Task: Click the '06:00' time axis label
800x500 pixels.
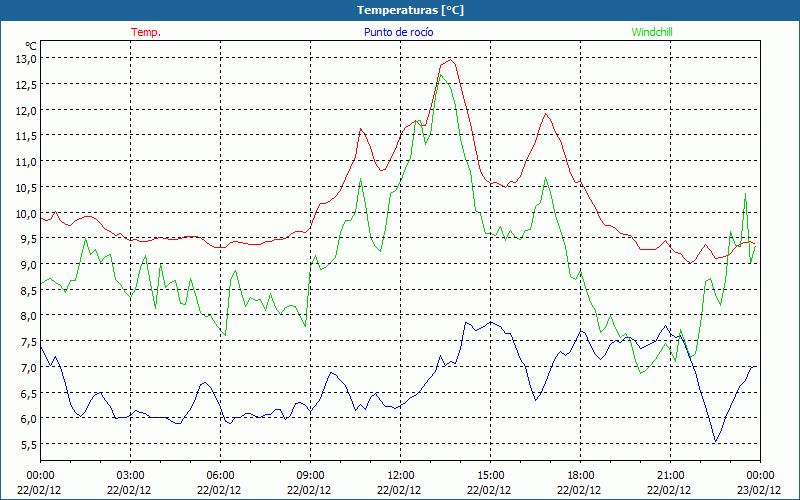Action: [220, 476]
